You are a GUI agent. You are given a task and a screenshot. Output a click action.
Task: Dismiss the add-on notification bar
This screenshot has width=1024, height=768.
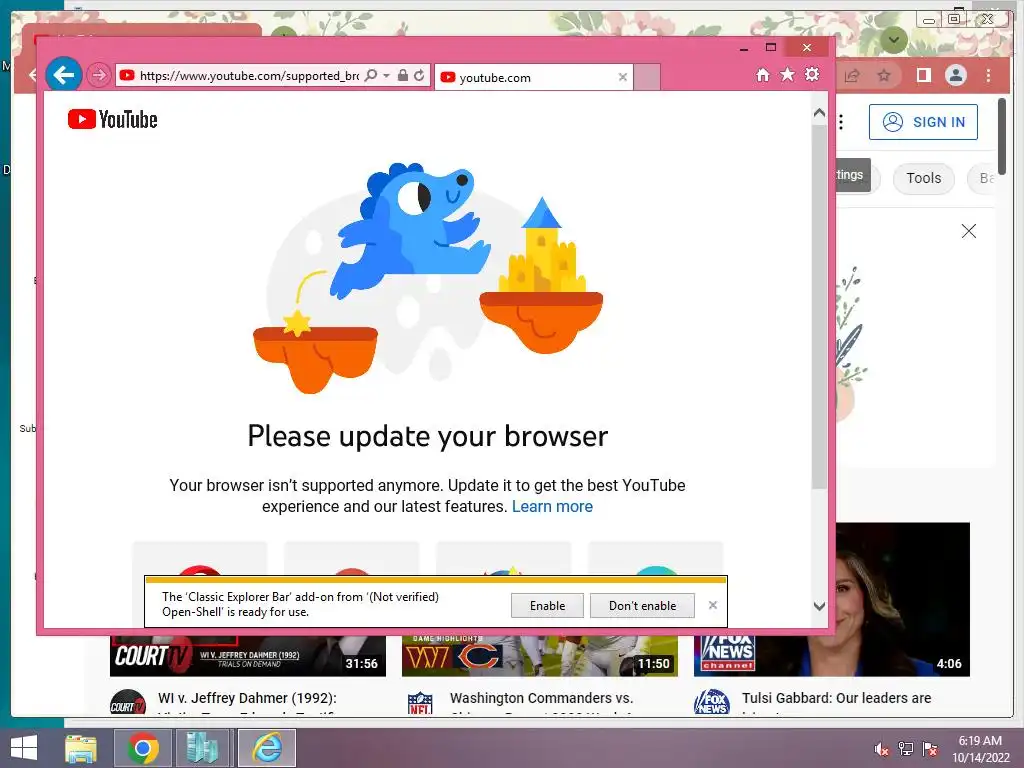(x=712, y=605)
